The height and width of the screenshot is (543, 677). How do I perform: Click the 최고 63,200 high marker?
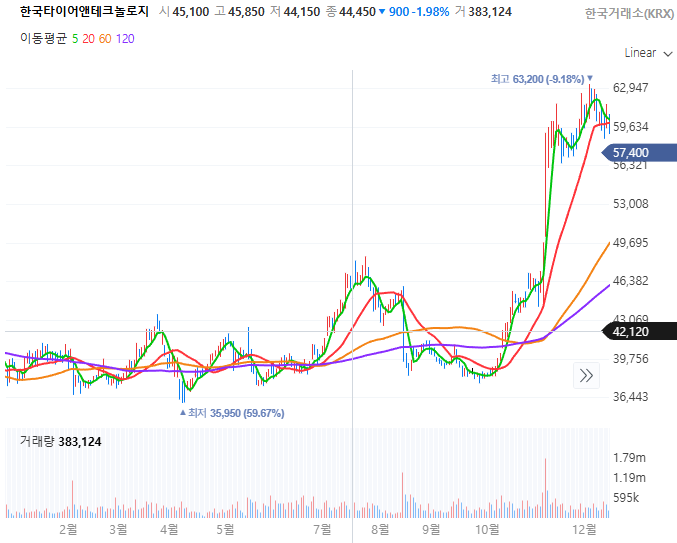[x=541, y=78]
